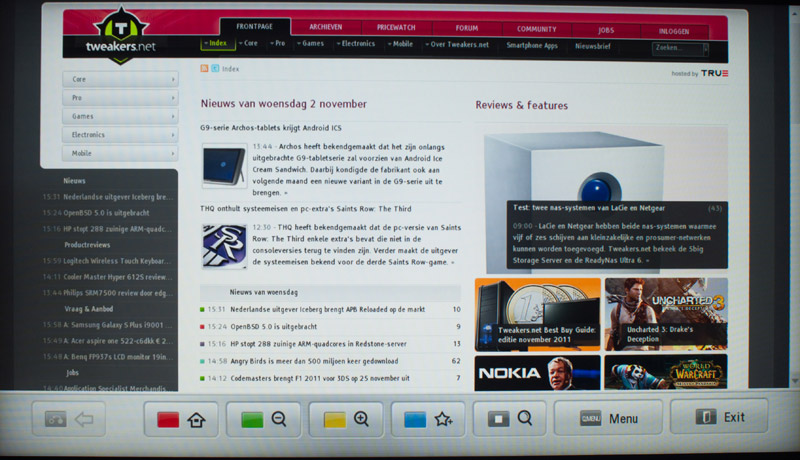Open the Jobs tab
Viewport: 800px width, 460px height.
606,31
